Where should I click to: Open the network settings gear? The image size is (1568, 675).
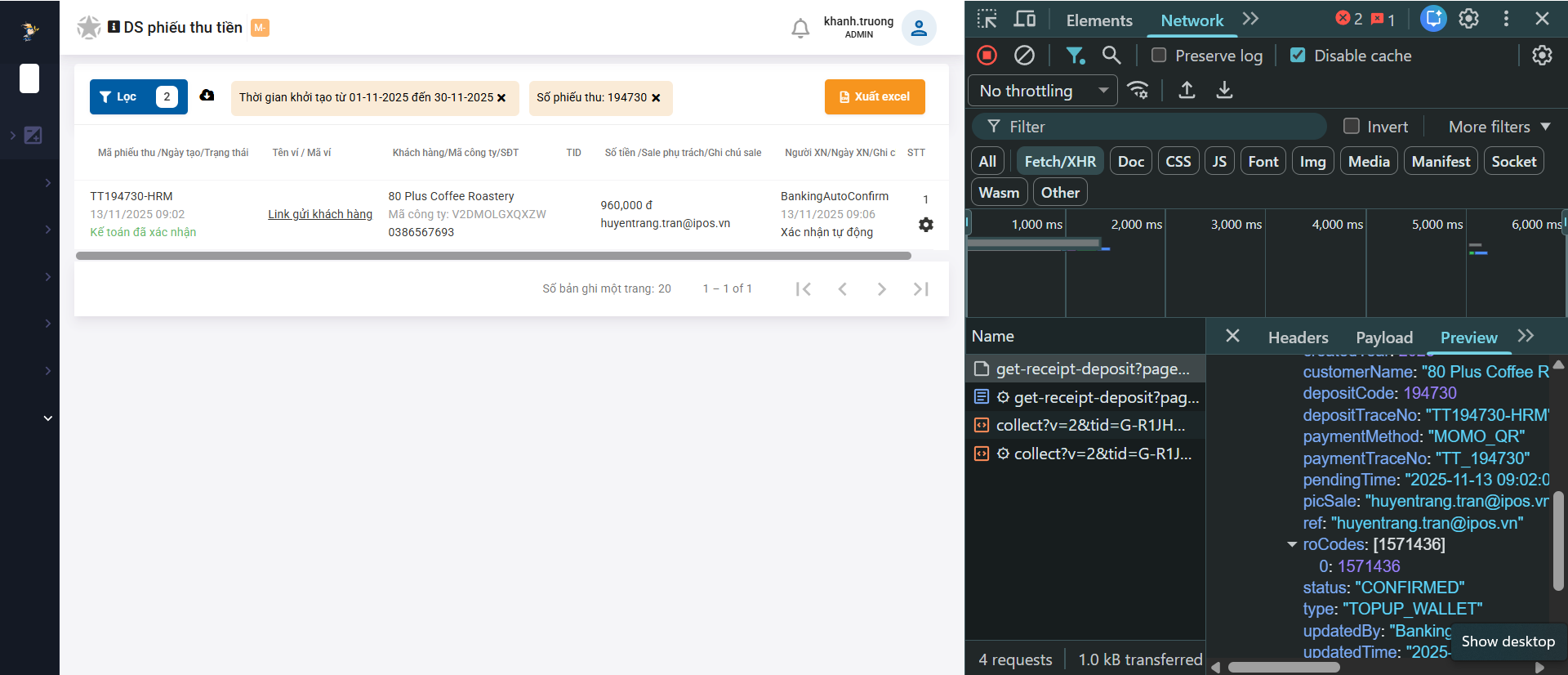pos(1542,55)
